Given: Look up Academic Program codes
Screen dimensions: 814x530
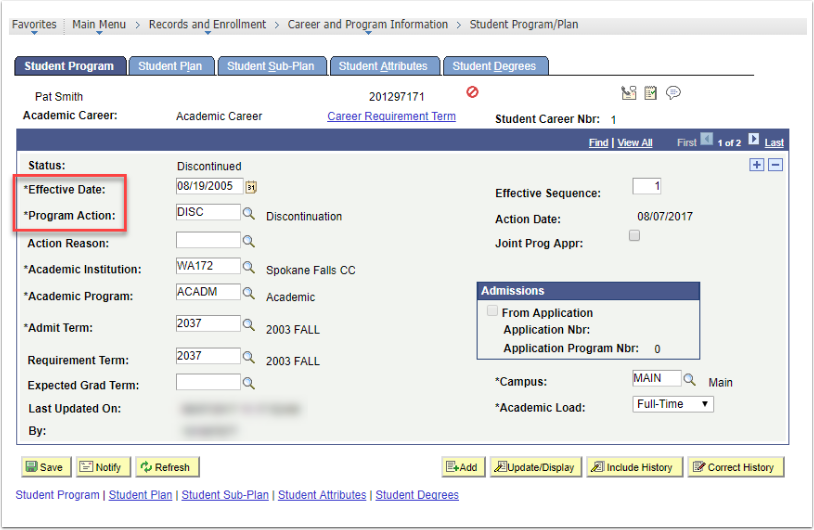Looking at the screenshot, I should coord(249,293).
